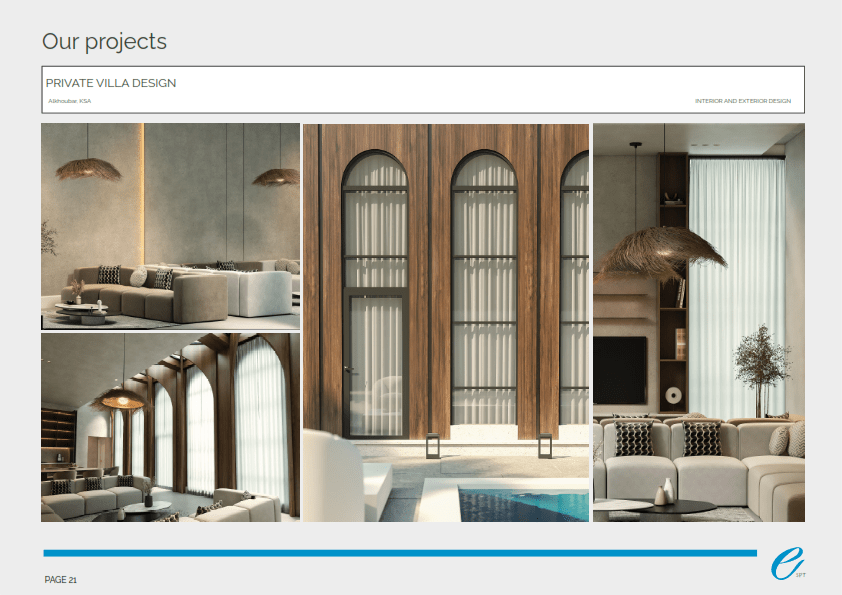Viewport: 842px width, 595px height.
Task: Click the 'PAGE 21' footer label
Action: [x=61, y=580]
